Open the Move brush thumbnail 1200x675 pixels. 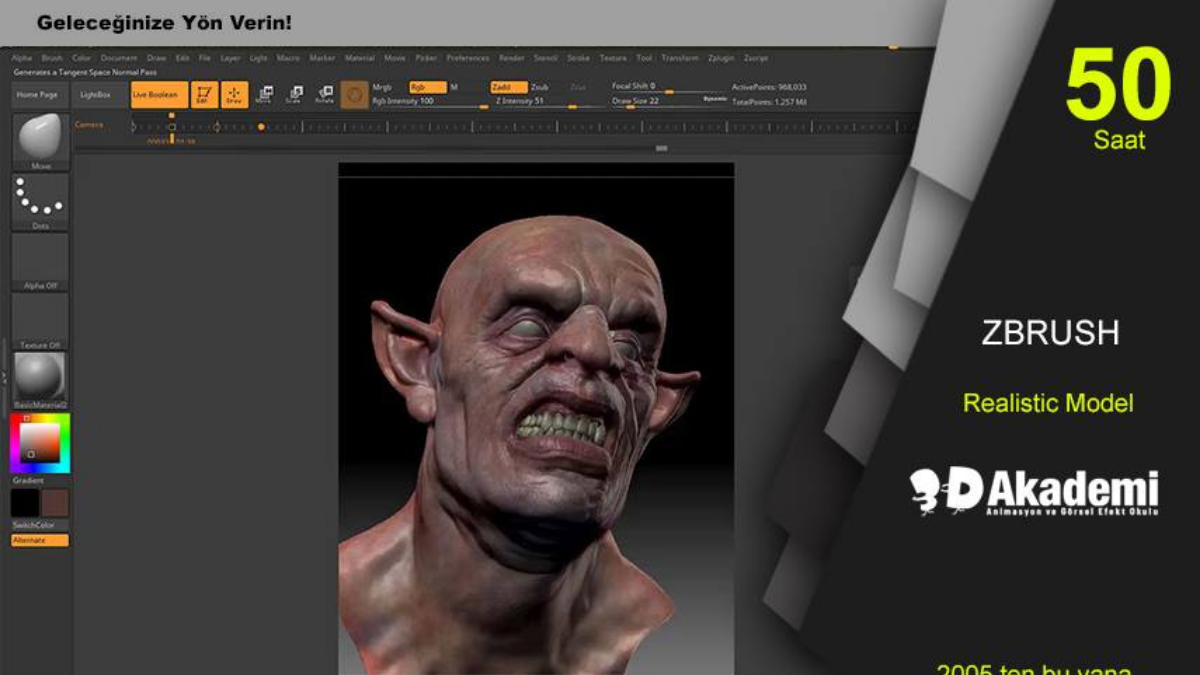click(x=41, y=137)
